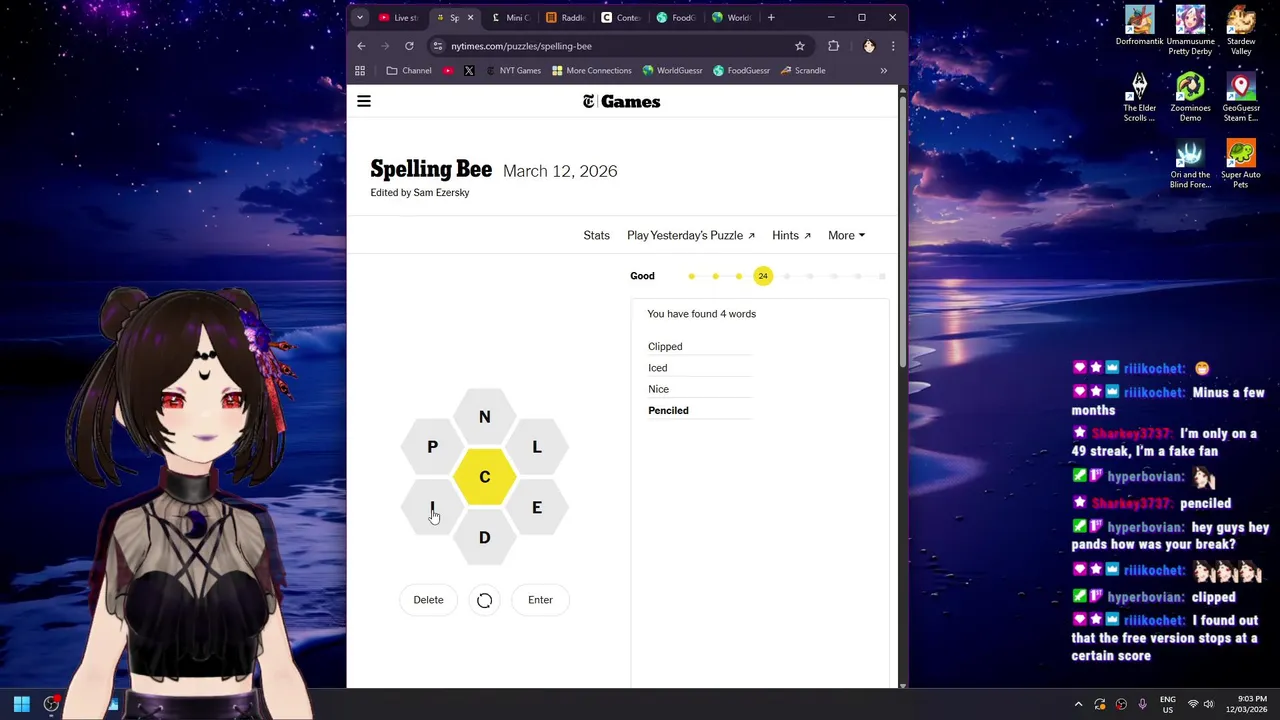Switch to the WorldGuessr tab
Screen dimensions: 1280x720
732,17
